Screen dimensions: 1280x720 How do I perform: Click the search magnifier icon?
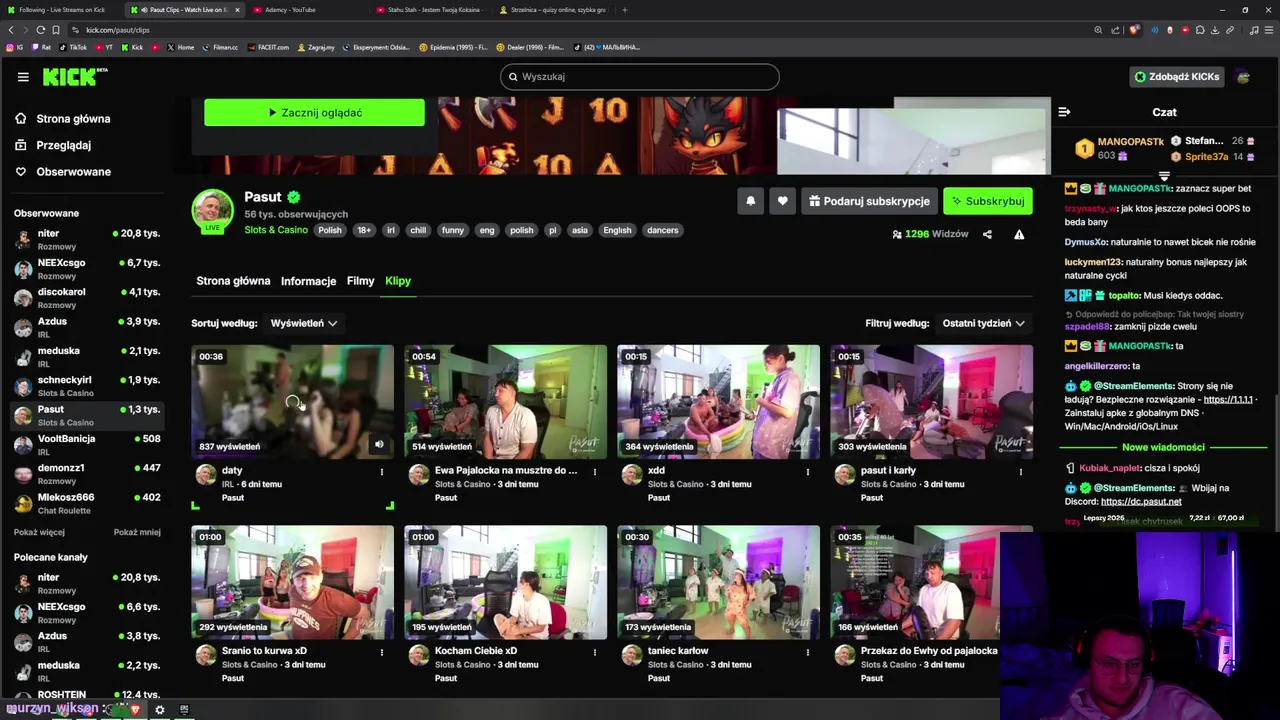coord(513,77)
